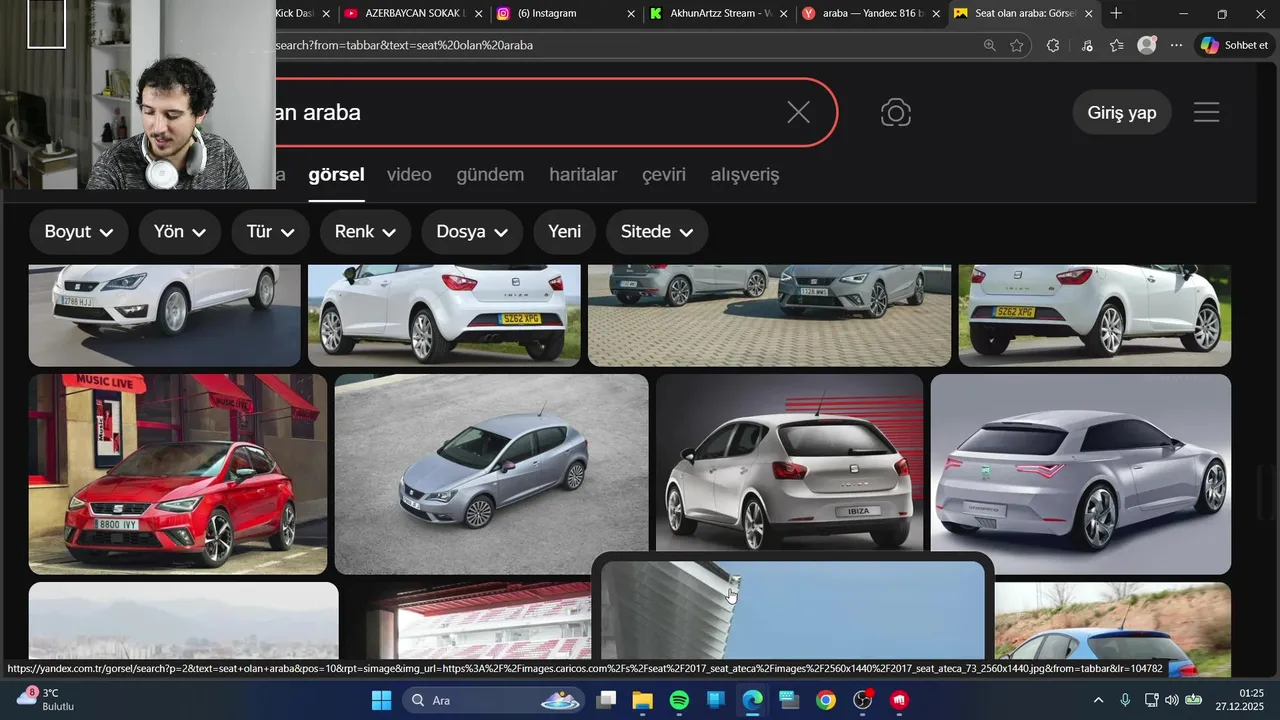Open the red Seat parked by Music Live thumbnail
Viewport: 1280px width, 720px height.
click(x=178, y=474)
